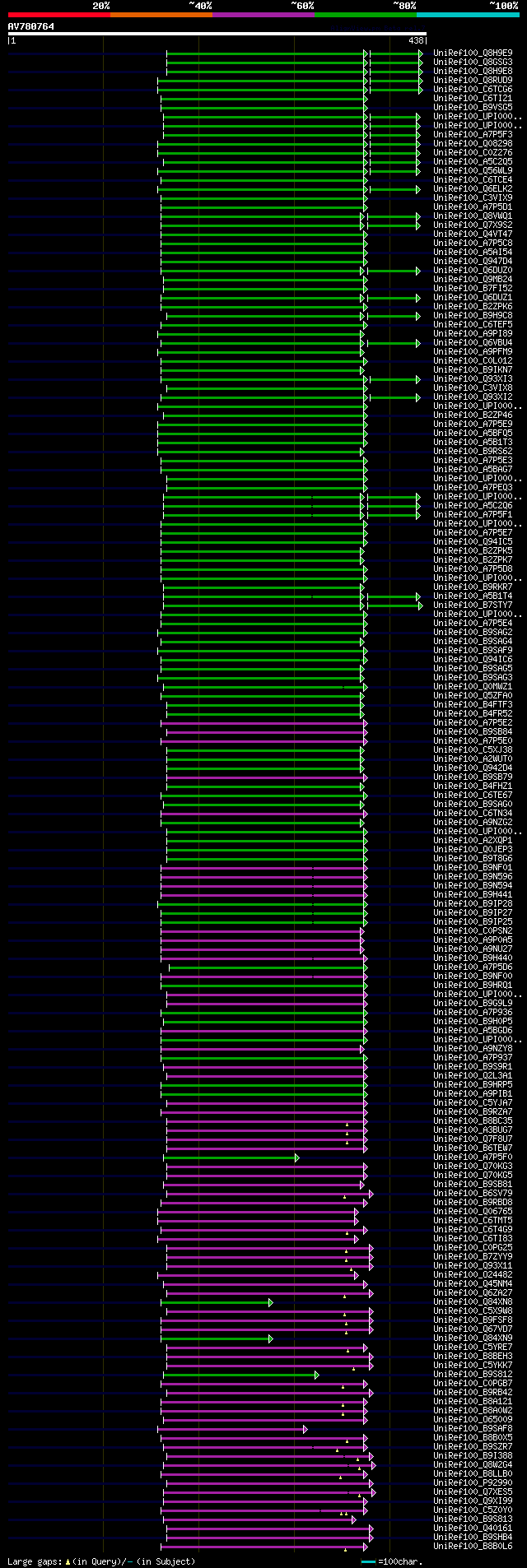Click hit label UniRef100_B7STY7
Viewport: 527px width, 1568px height.
[473, 605]
